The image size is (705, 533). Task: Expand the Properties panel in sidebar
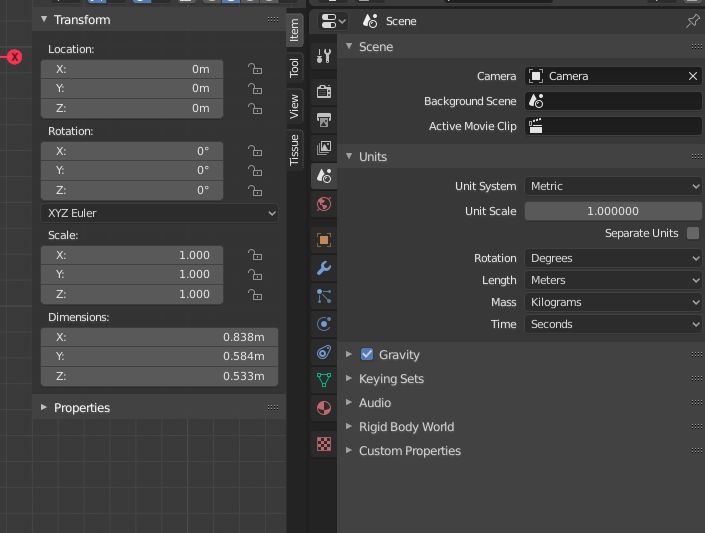(x=44, y=408)
